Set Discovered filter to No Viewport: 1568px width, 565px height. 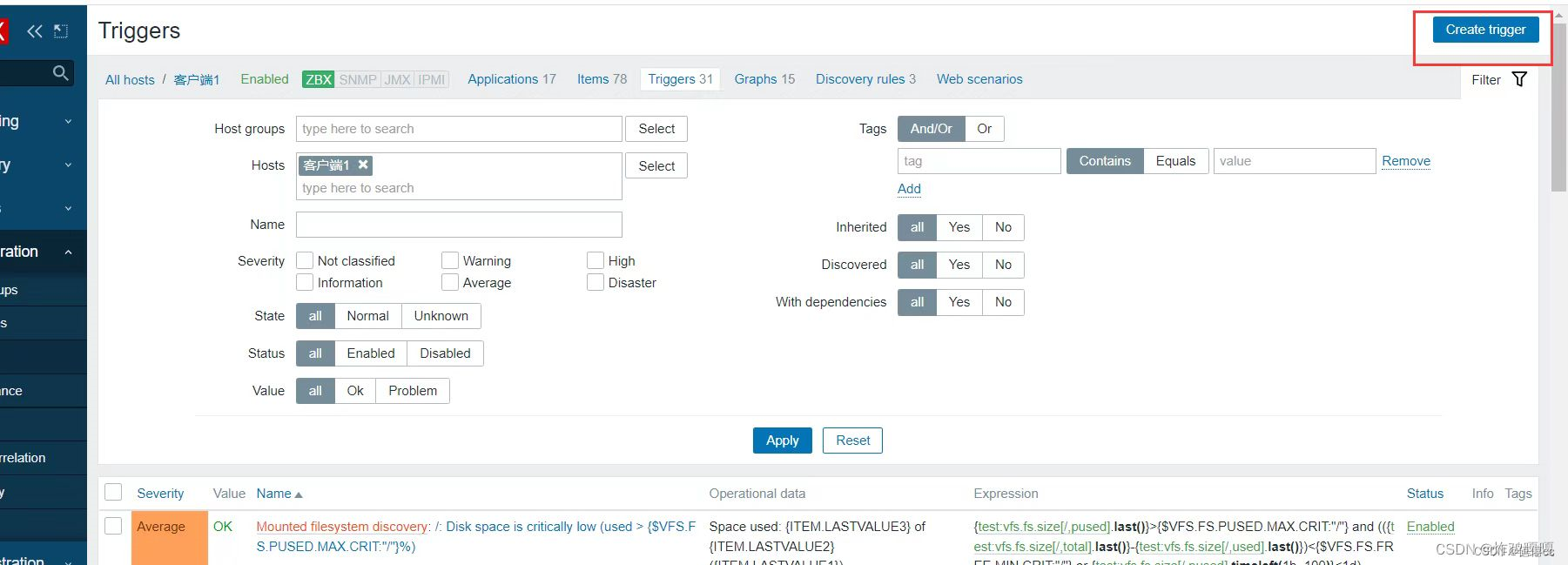pyautogui.click(x=1003, y=265)
